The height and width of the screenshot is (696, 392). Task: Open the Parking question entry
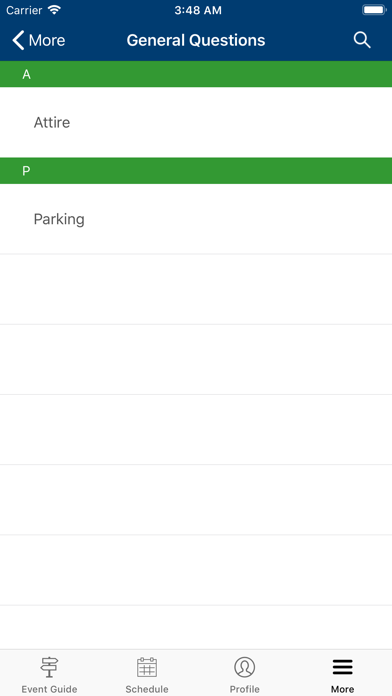tap(196, 219)
